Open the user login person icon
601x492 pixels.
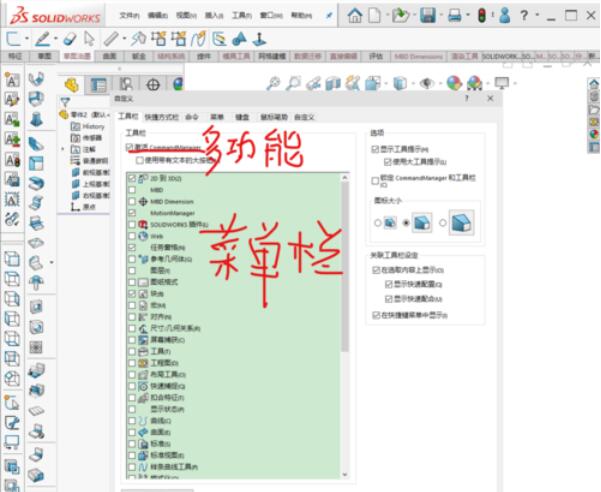click(505, 16)
